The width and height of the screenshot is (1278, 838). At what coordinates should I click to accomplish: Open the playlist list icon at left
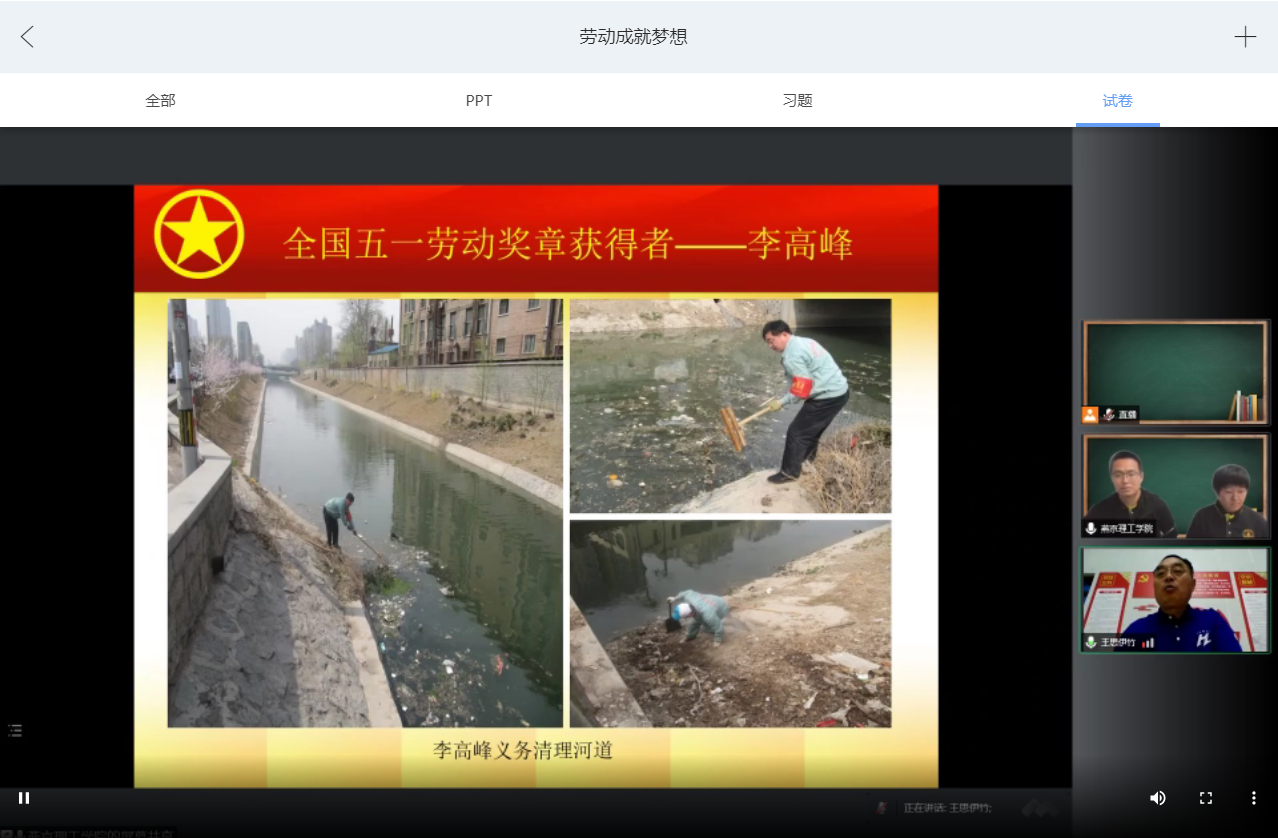click(15, 730)
